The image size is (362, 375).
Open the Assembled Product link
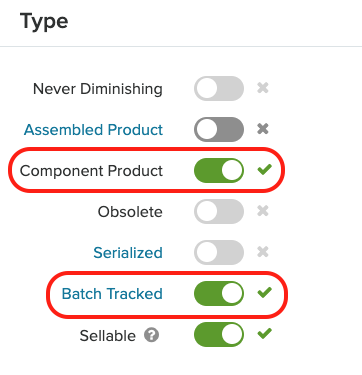[x=93, y=130]
